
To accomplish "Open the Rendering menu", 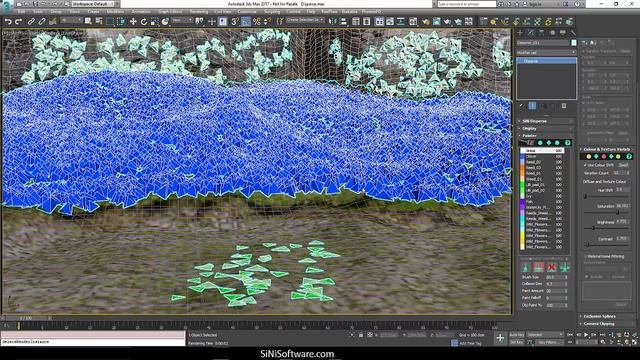I will 199,12.
